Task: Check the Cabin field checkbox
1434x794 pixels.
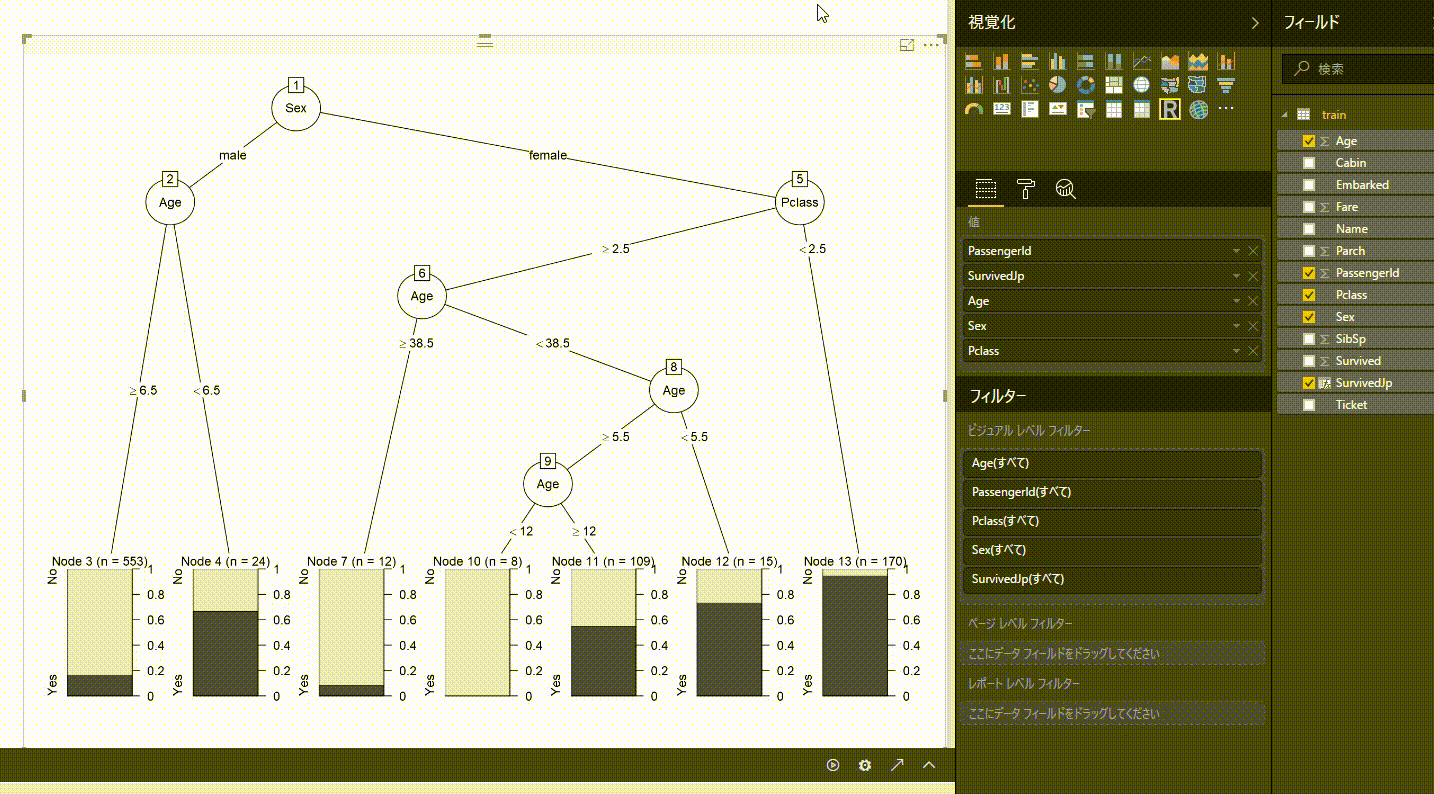Action: [1309, 163]
